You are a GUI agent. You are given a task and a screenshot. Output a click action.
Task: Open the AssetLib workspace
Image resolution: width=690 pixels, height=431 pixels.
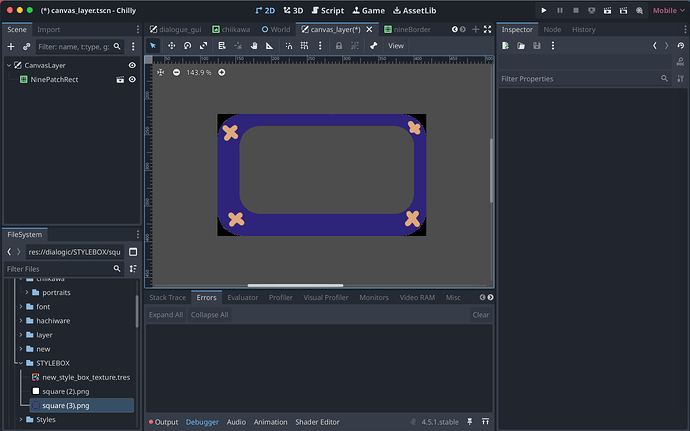tap(412, 10)
